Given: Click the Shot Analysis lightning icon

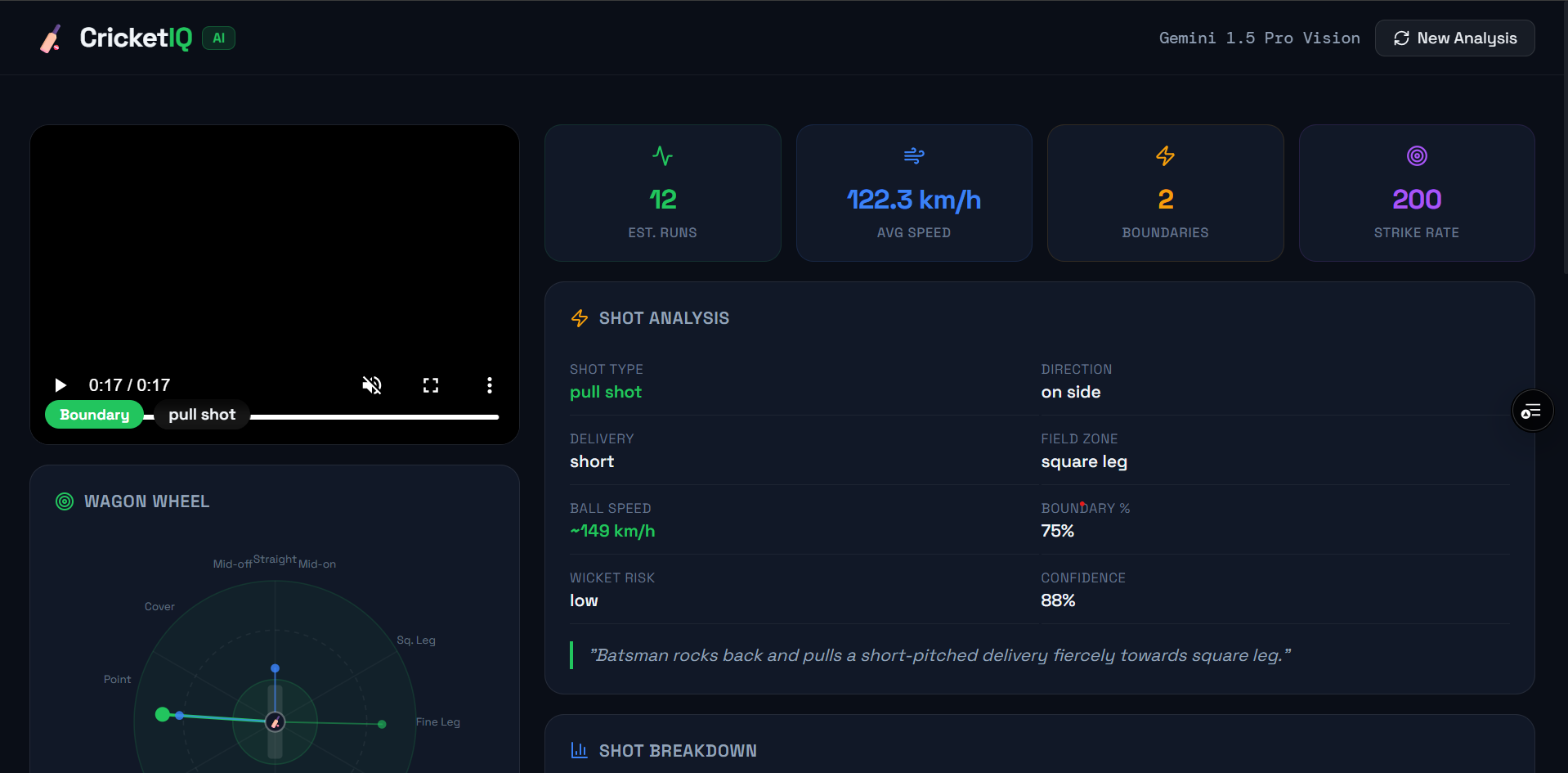Looking at the screenshot, I should pyautogui.click(x=580, y=318).
